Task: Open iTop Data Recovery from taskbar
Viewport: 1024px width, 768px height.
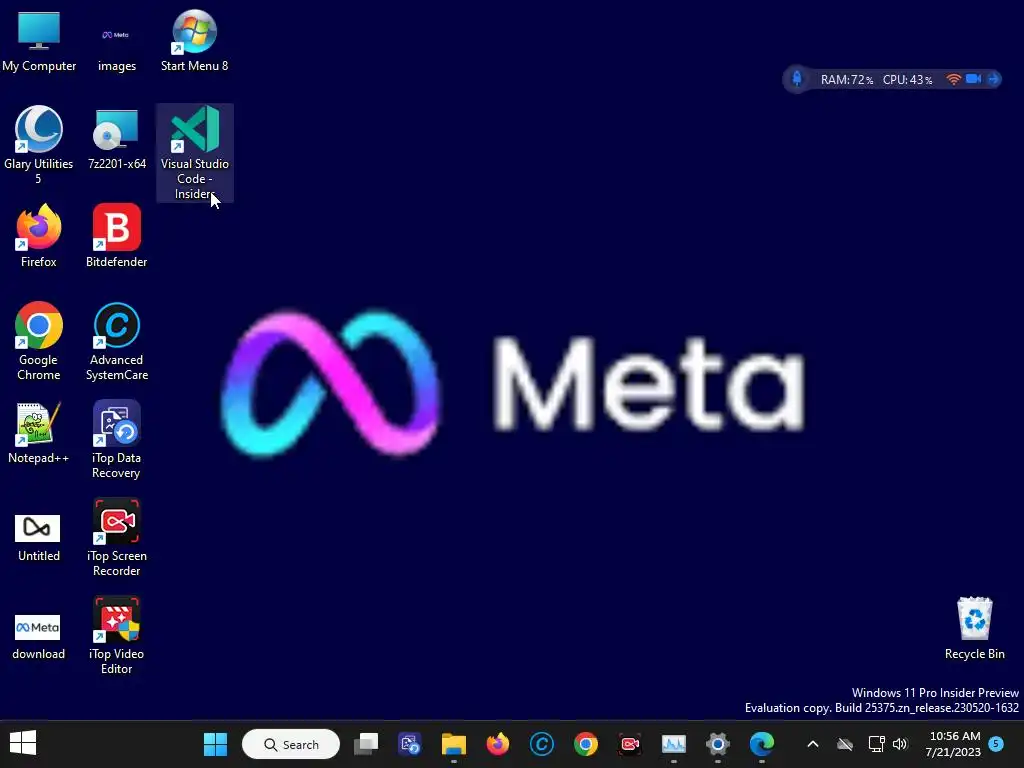Action: (x=409, y=744)
